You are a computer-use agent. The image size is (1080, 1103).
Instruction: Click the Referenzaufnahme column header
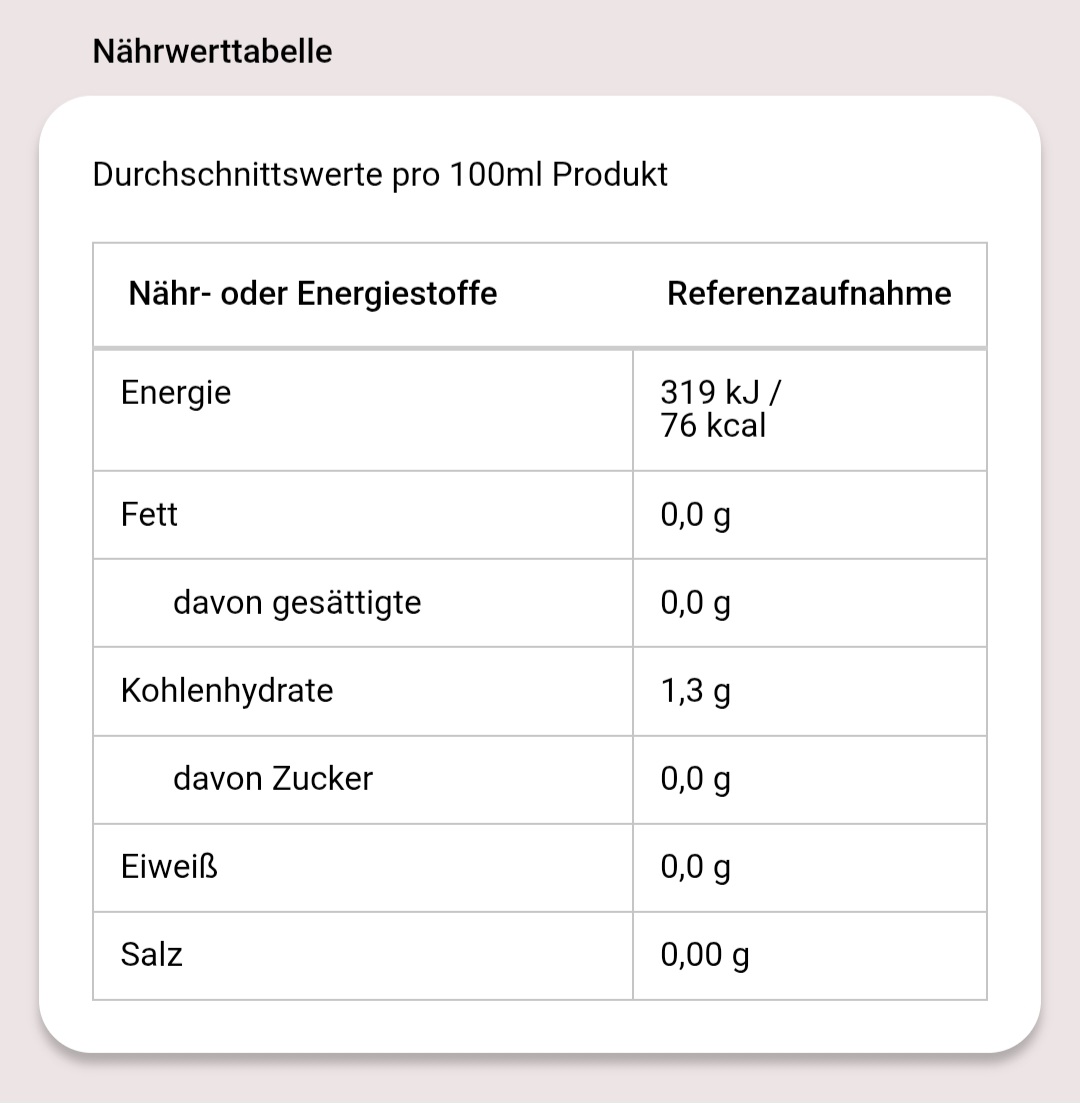tap(809, 294)
